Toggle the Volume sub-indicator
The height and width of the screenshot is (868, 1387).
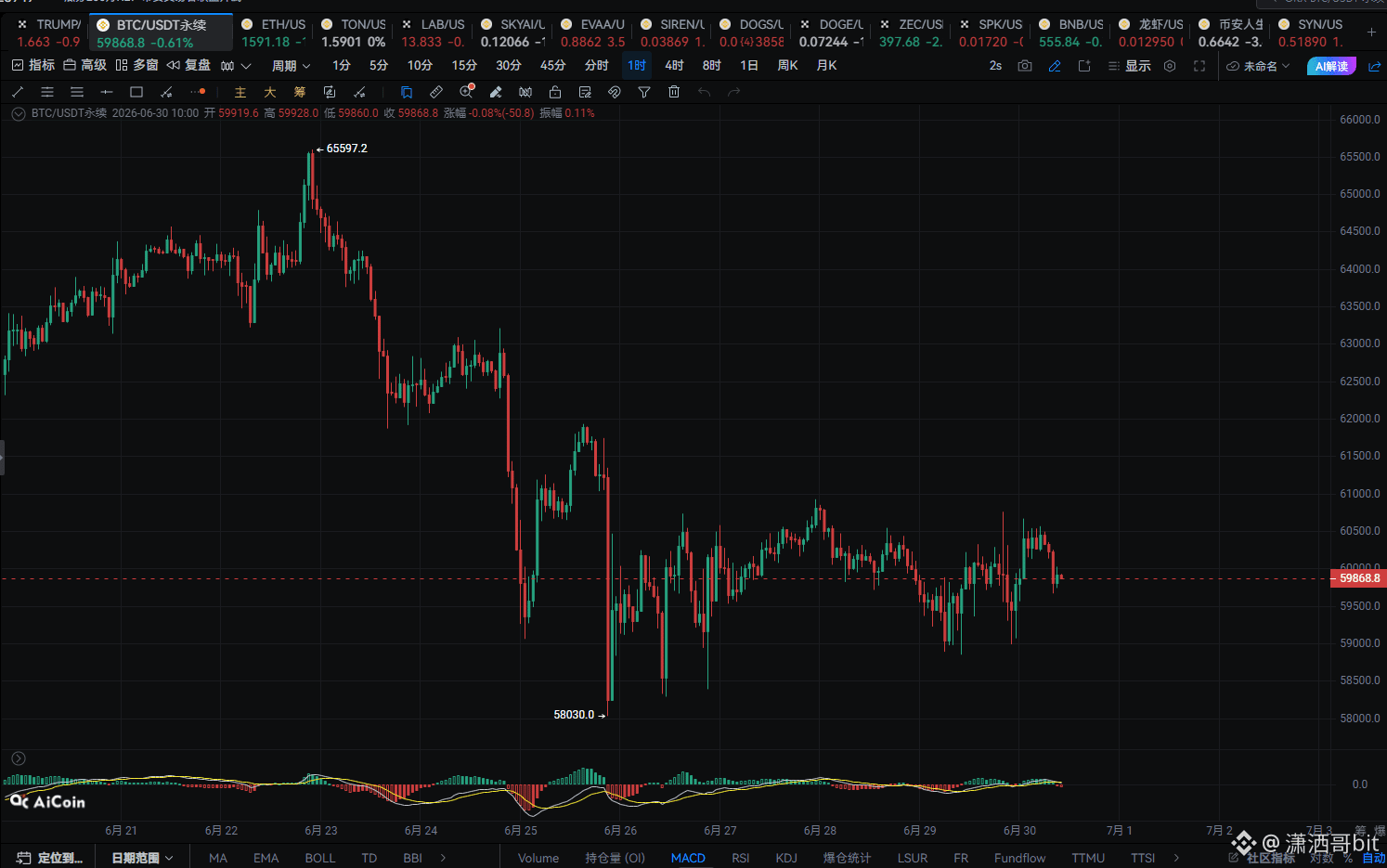tap(538, 858)
